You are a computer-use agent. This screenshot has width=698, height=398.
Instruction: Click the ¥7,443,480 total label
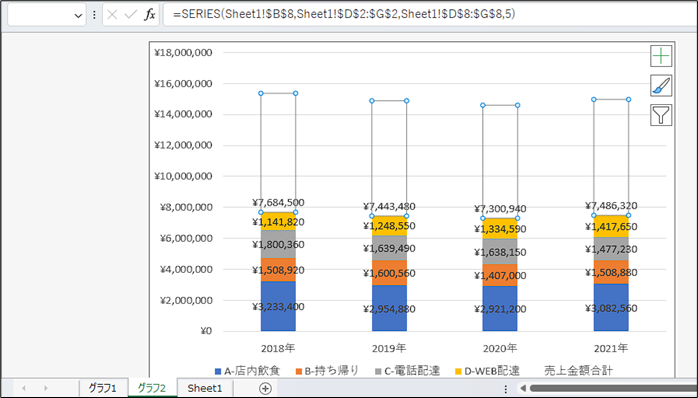coord(389,207)
